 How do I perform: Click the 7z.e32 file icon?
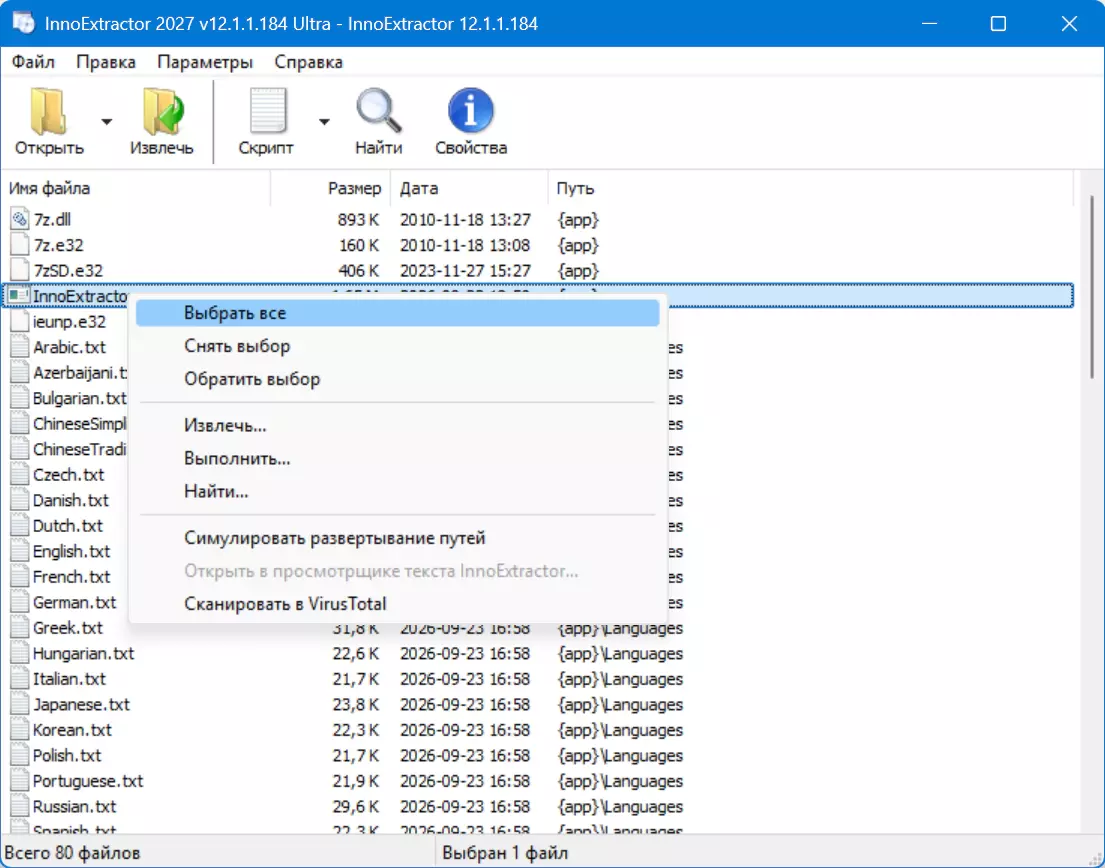click(20, 245)
